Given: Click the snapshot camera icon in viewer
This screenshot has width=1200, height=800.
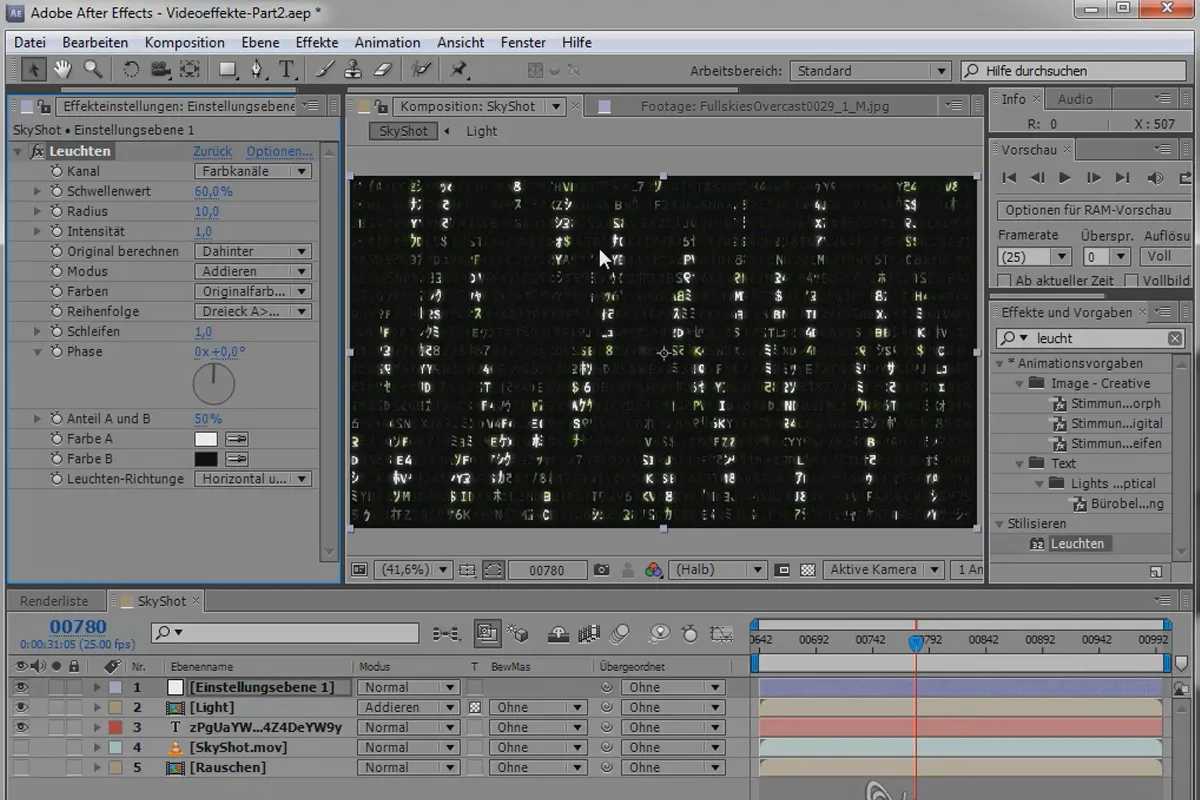Looking at the screenshot, I should [x=602, y=570].
